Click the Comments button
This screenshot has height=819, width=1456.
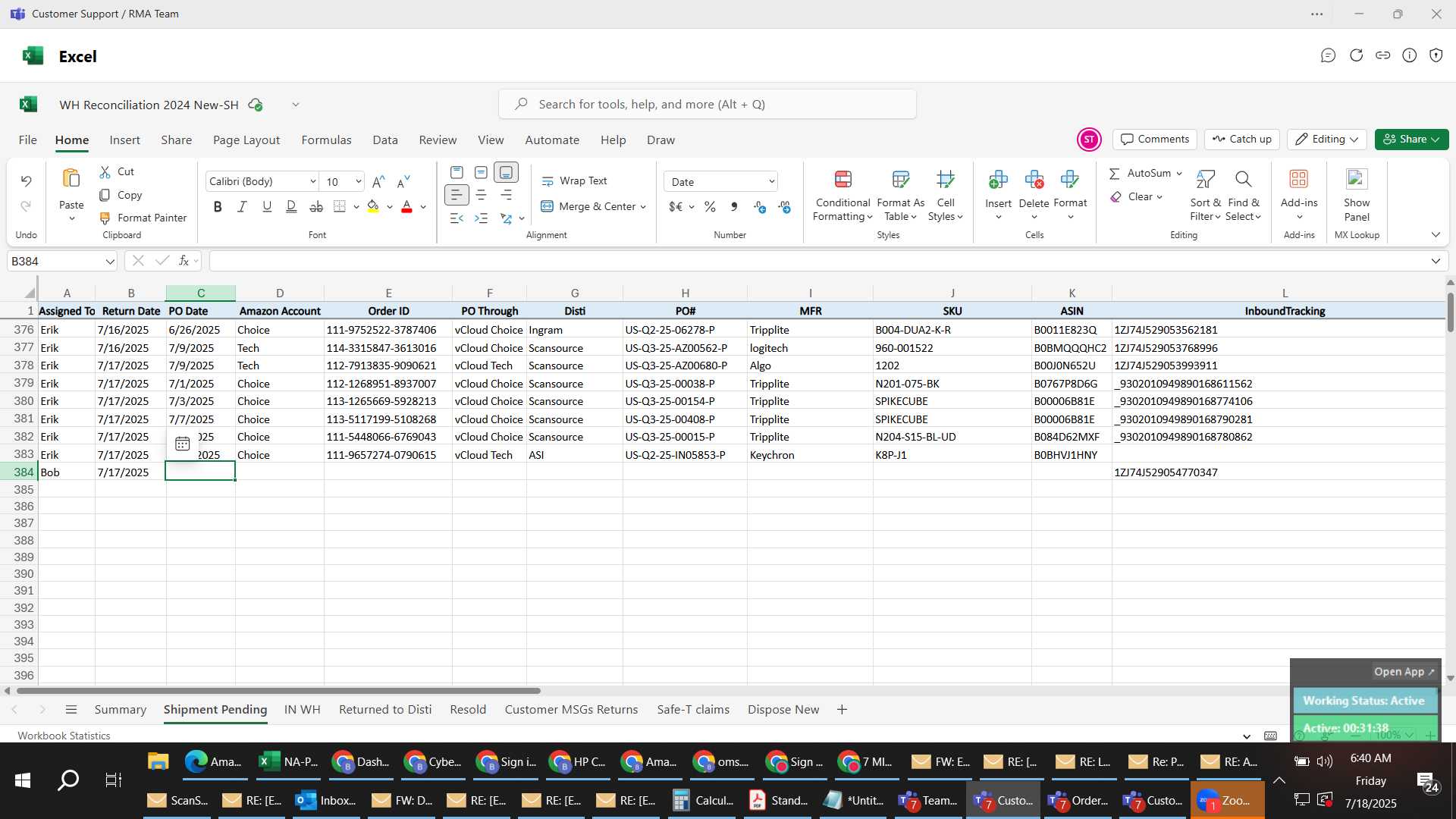pos(1155,140)
